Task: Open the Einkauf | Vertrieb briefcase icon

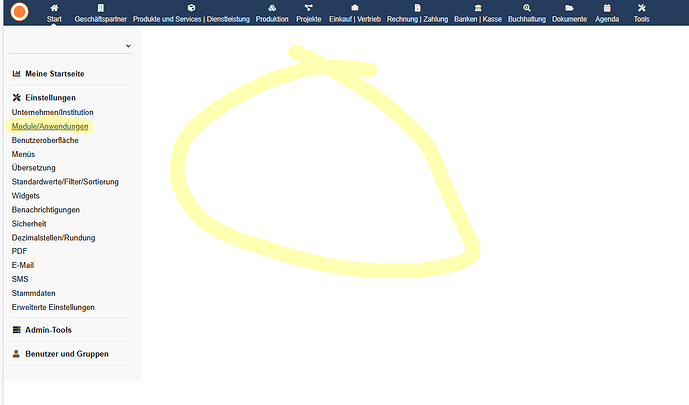Action: (x=355, y=8)
